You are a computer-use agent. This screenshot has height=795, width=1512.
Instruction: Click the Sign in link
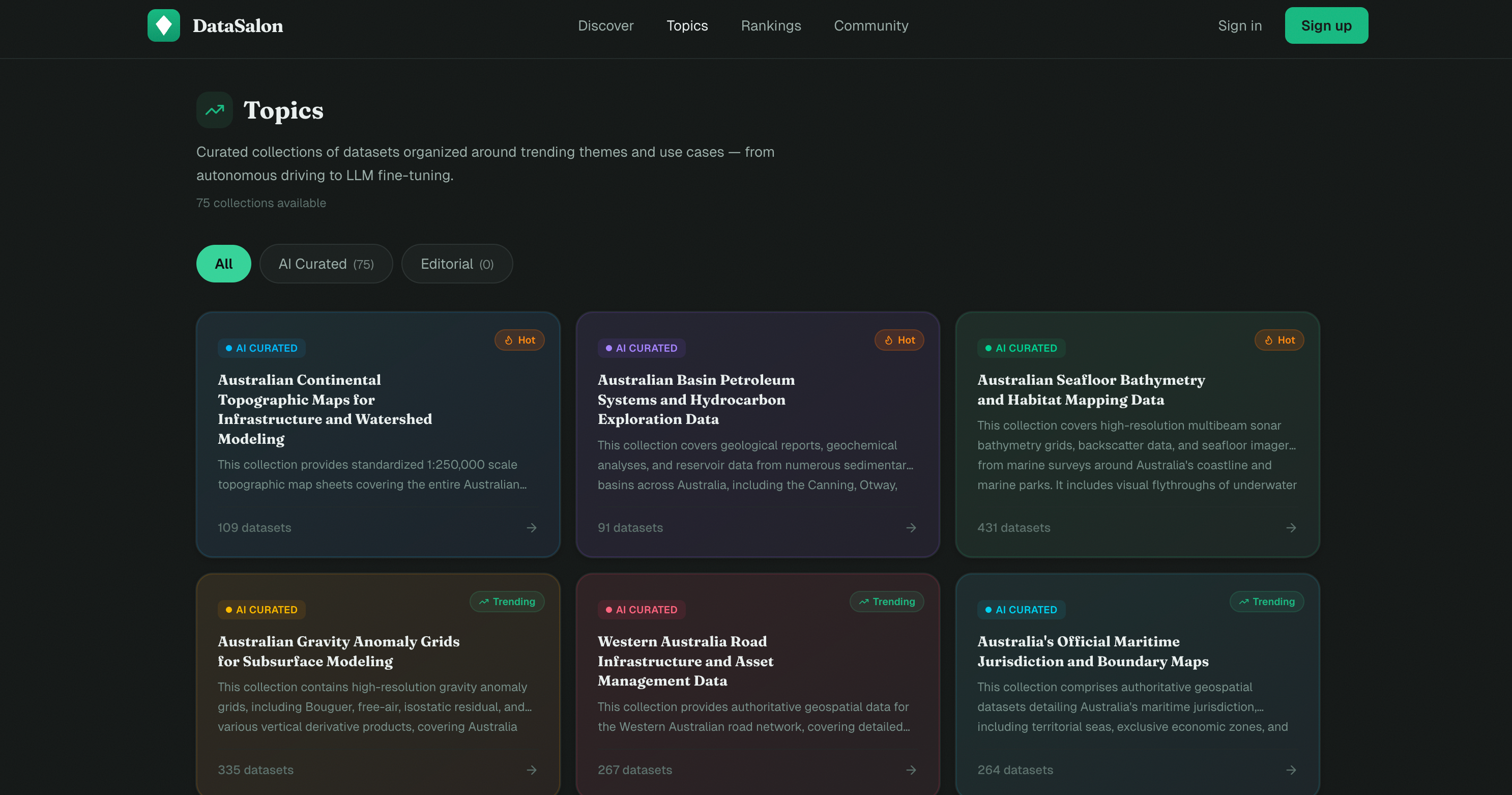(x=1240, y=25)
